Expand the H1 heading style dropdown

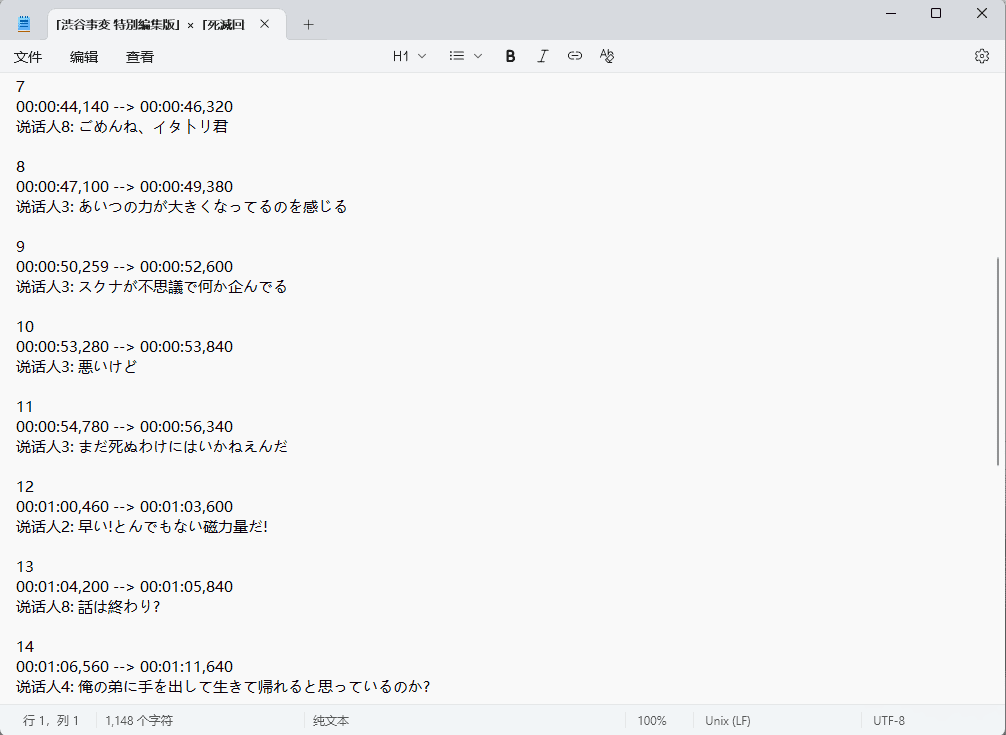pyautogui.click(x=409, y=57)
